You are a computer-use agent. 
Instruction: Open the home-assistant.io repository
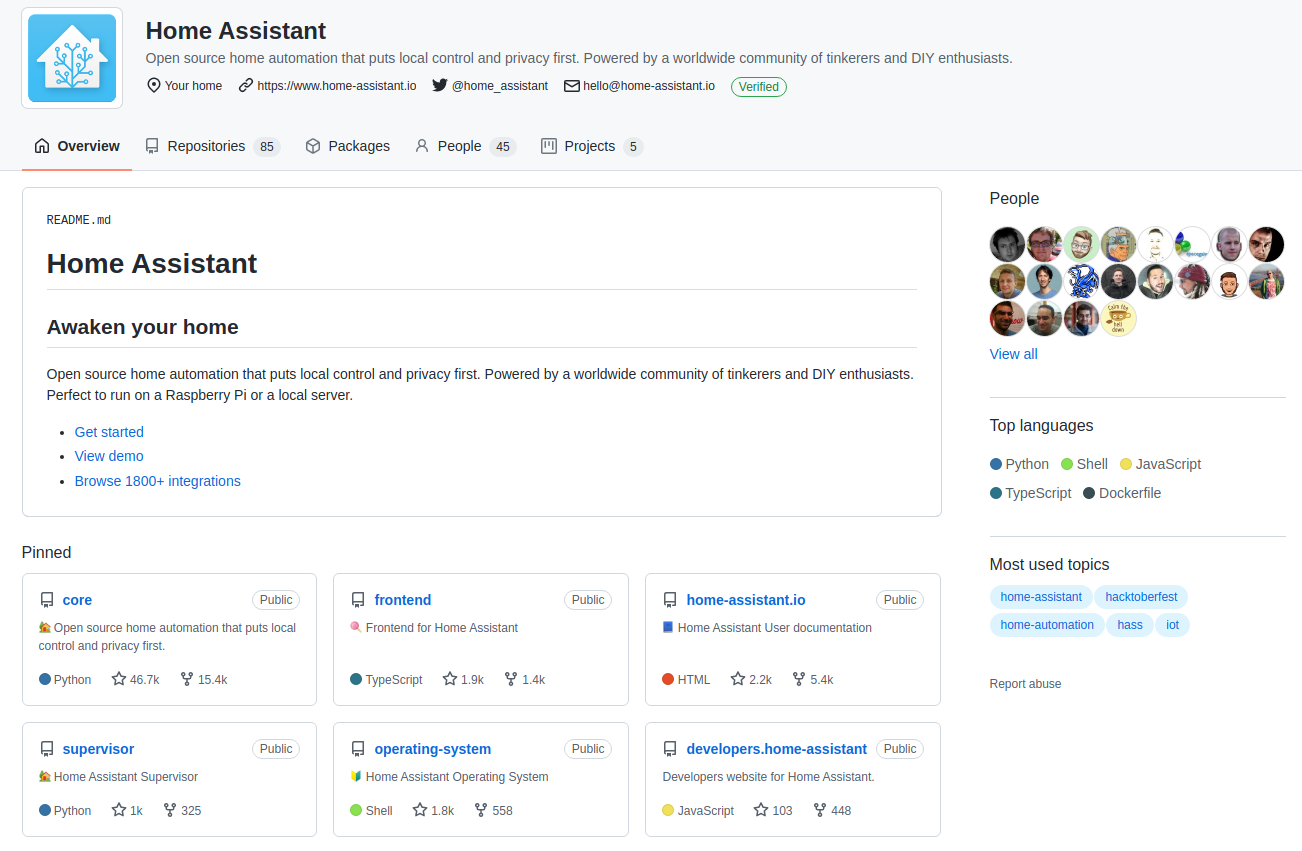pos(746,600)
